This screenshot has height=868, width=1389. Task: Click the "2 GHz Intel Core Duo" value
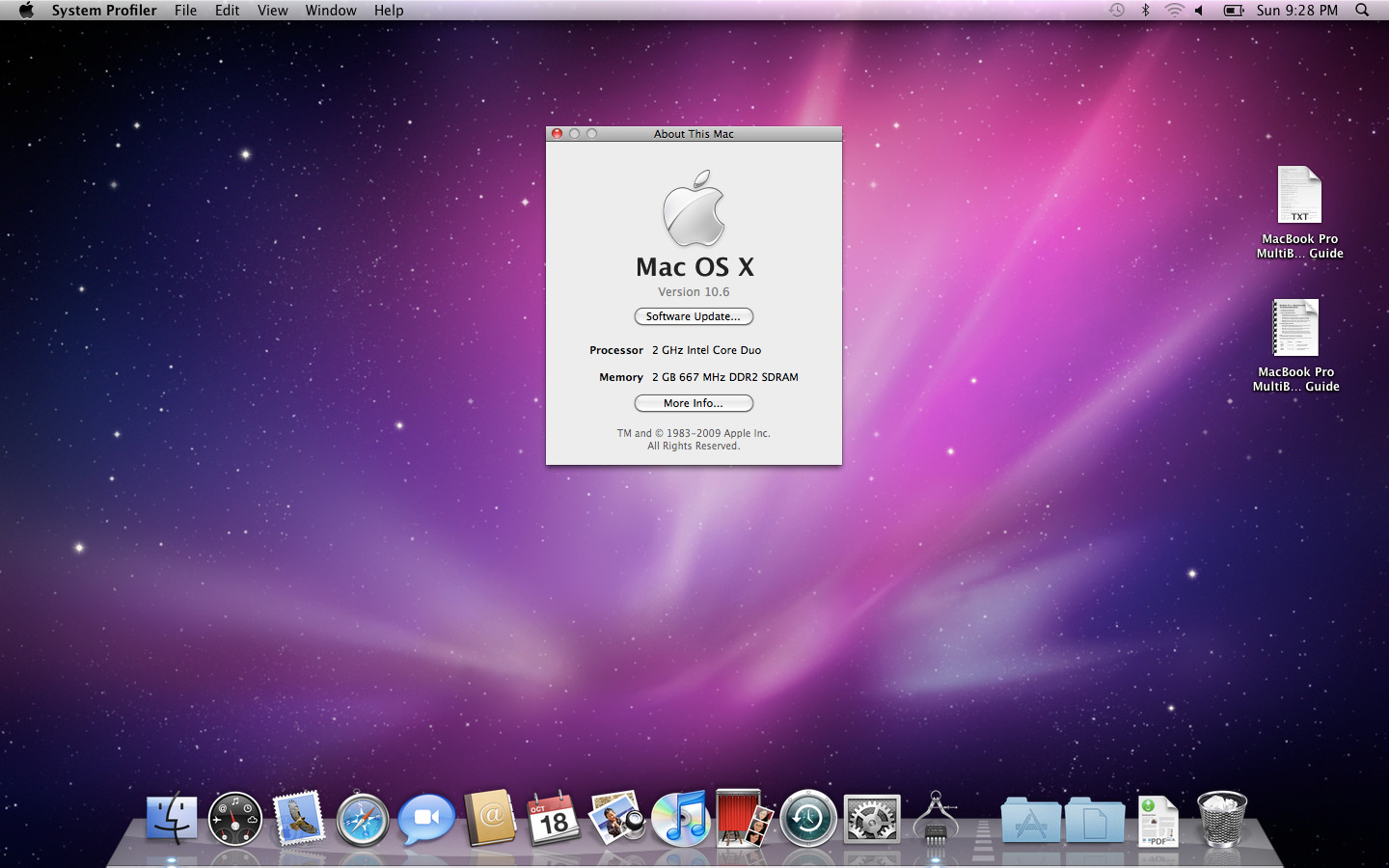[x=707, y=350]
